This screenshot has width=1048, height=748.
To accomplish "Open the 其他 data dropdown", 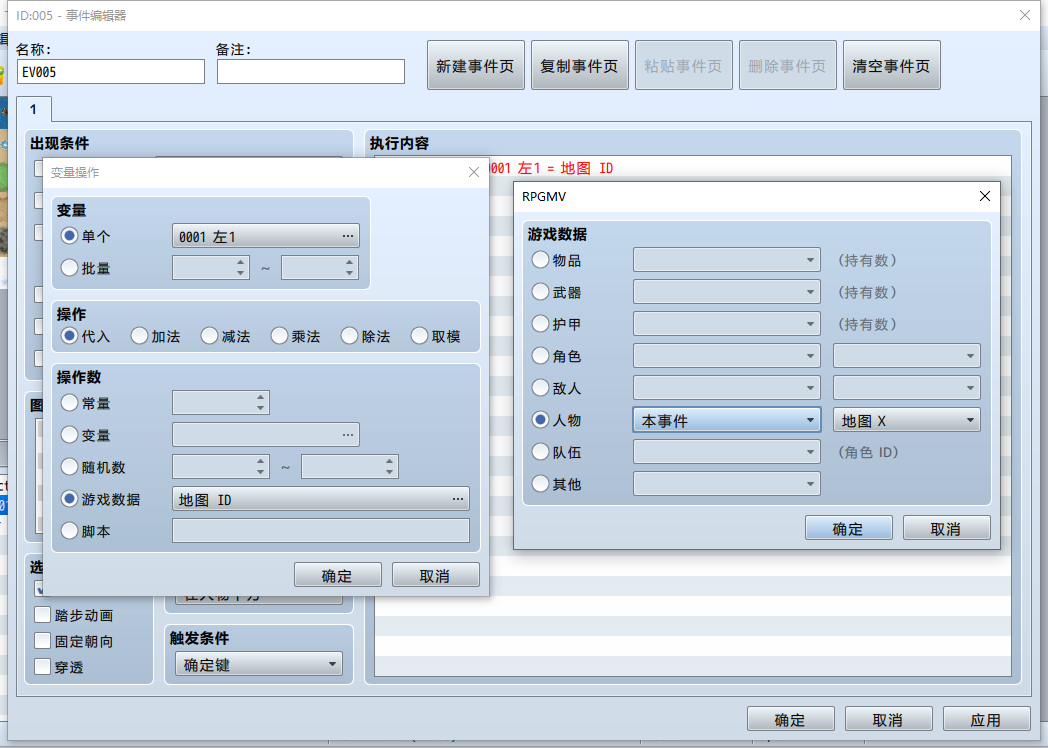I will tap(727, 484).
